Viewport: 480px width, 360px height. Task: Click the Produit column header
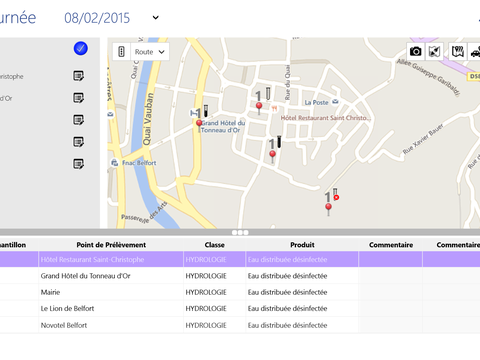302,245
